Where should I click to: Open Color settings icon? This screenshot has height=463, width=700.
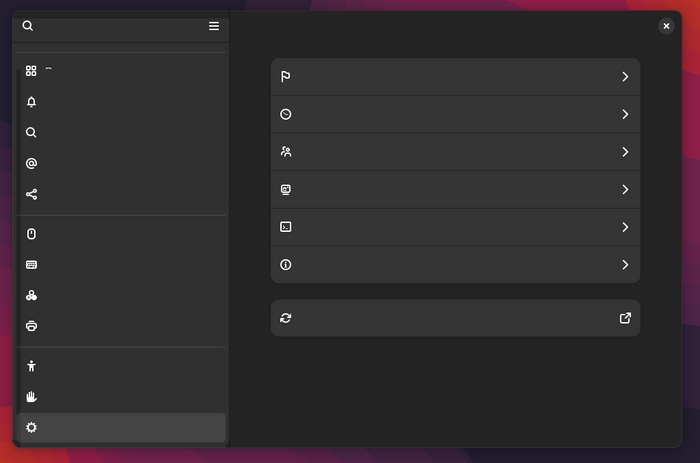coord(31,296)
